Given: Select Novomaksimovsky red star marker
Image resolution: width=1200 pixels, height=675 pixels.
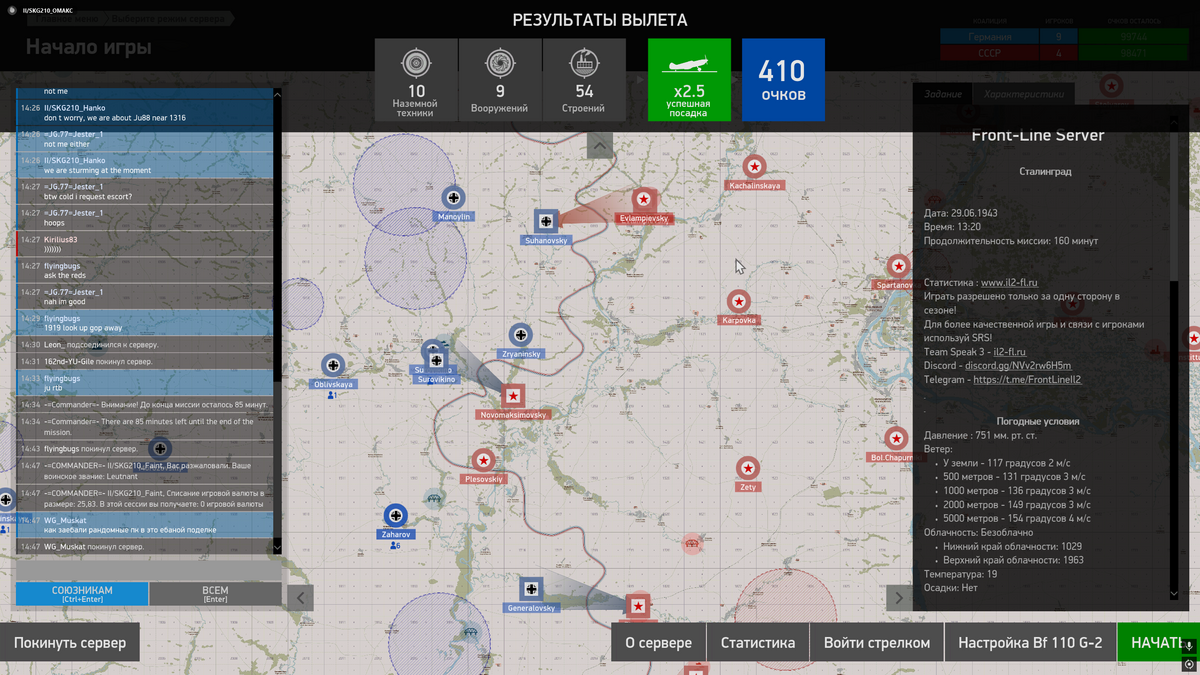Looking at the screenshot, I should (x=513, y=396).
